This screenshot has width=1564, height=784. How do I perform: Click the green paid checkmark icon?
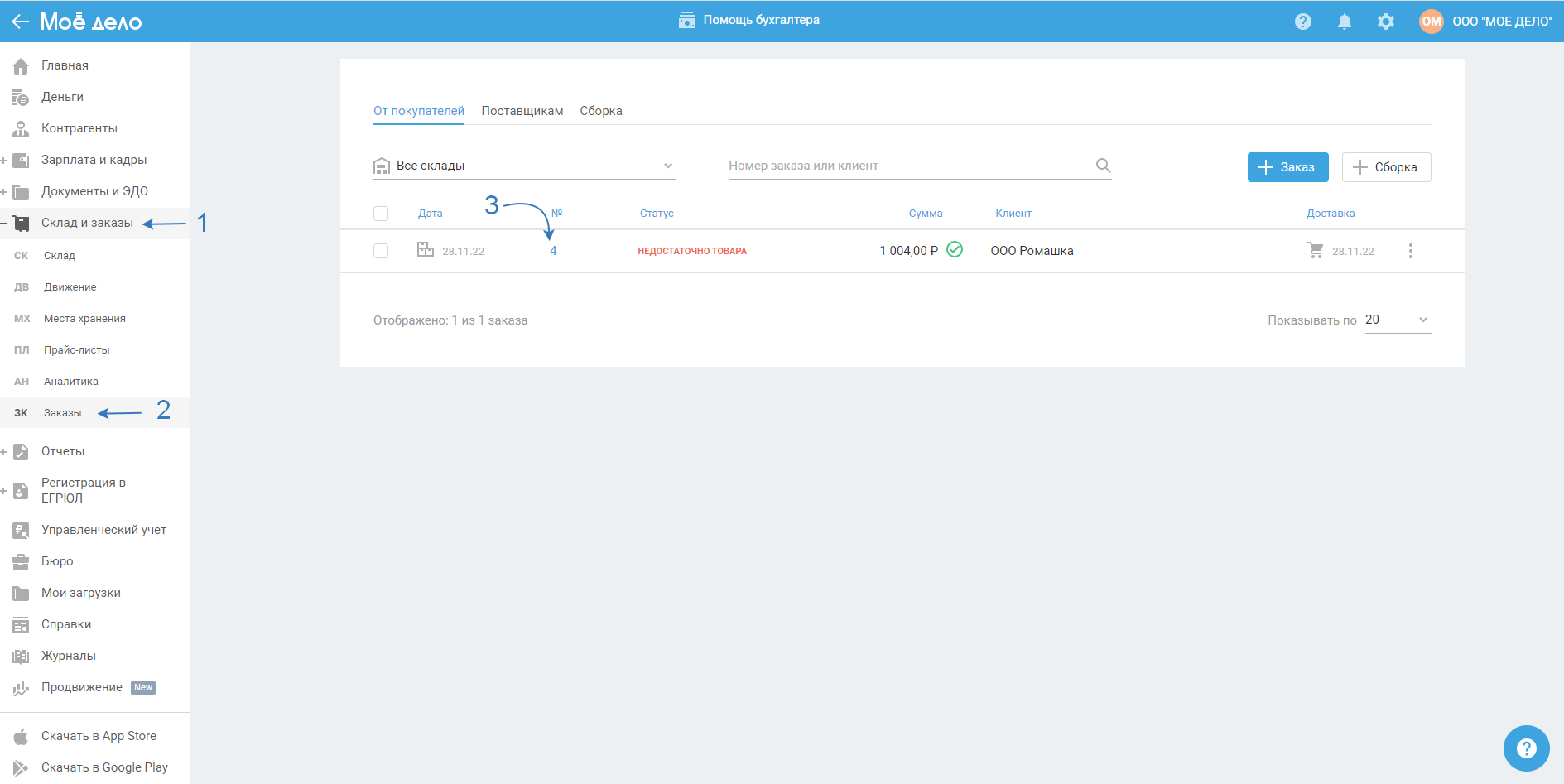click(x=955, y=249)
